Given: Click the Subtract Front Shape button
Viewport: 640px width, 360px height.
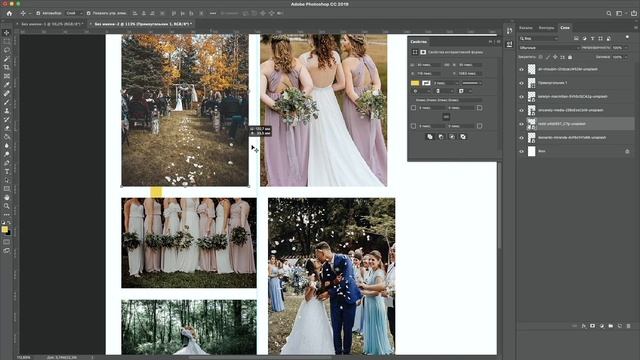Looking at the screenshot, I should tap(441, 137).
